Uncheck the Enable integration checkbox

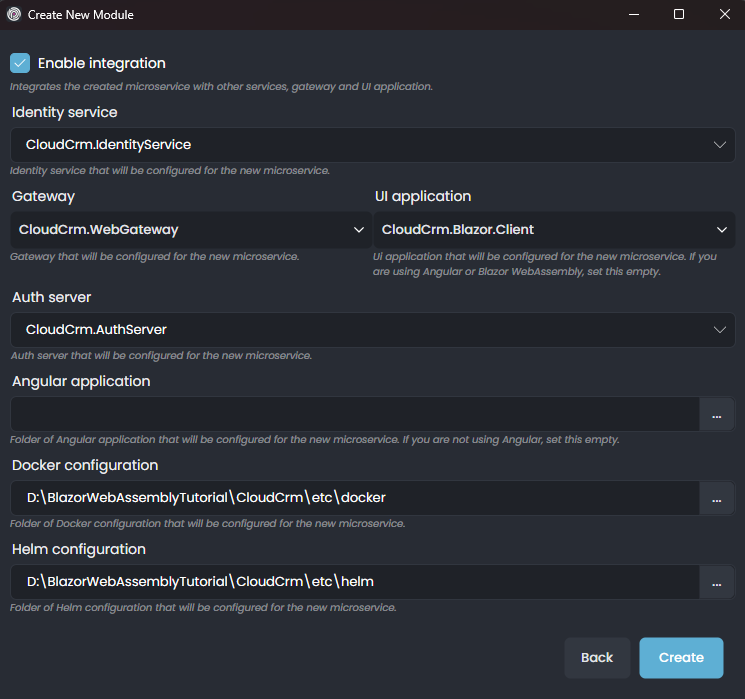20,63
